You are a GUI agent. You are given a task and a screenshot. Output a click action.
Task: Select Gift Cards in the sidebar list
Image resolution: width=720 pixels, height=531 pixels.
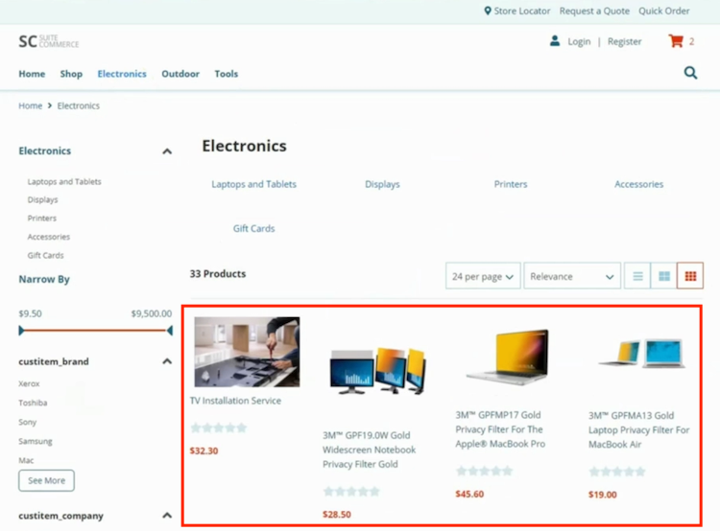click(x=45, y=255)
